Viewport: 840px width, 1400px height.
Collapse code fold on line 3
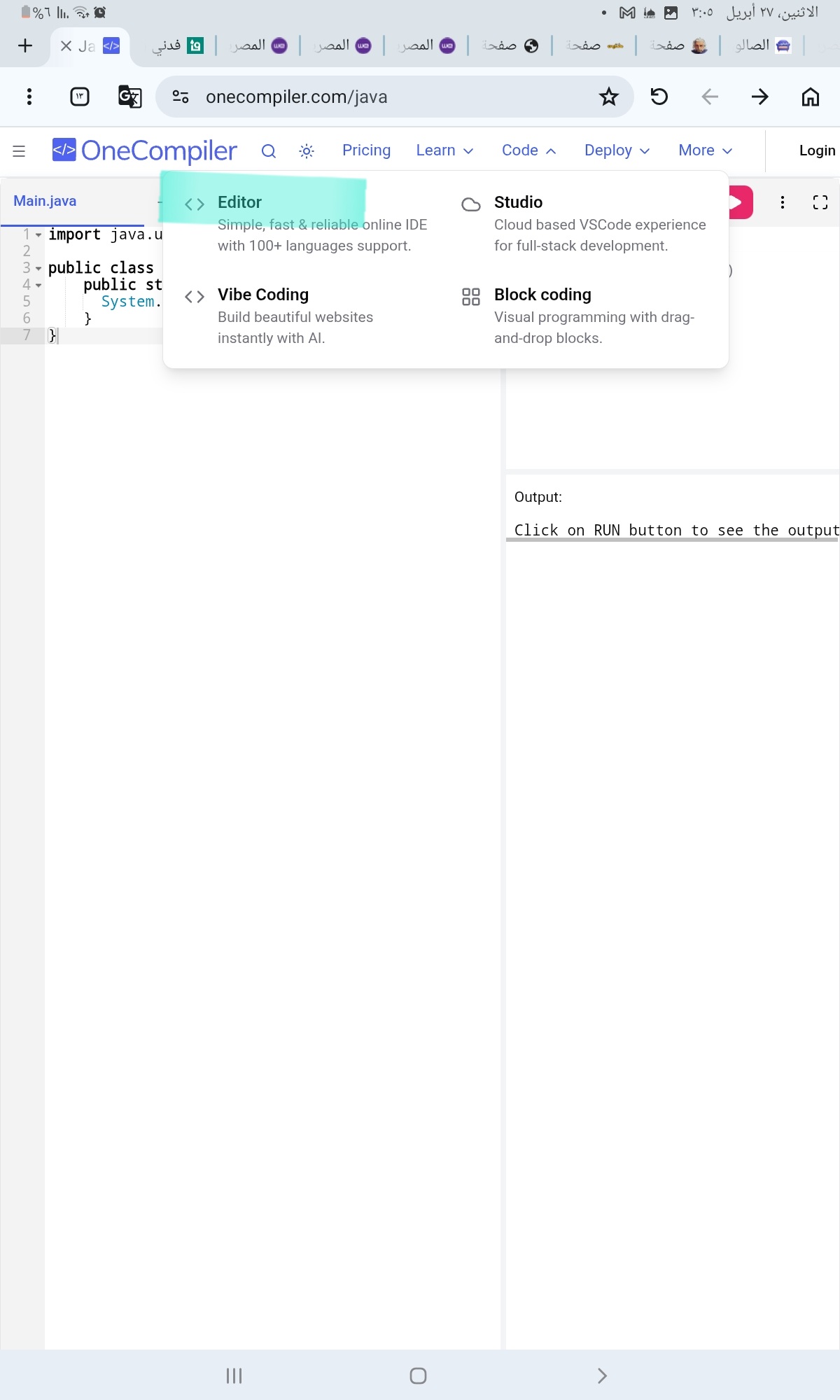pos(38,268)
